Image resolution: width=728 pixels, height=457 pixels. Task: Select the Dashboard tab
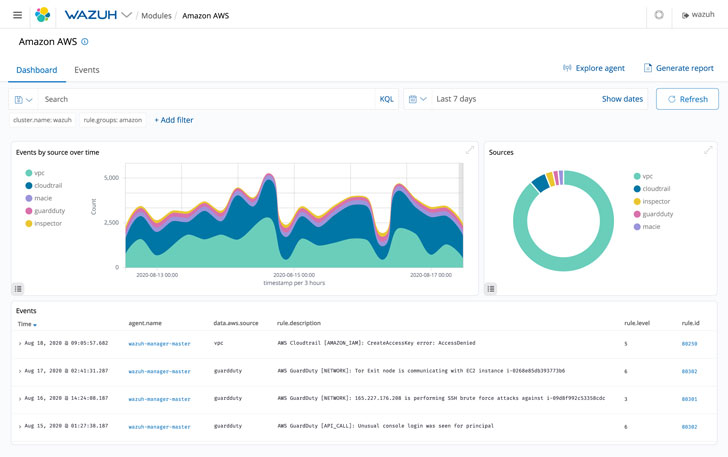click(36, 70)
